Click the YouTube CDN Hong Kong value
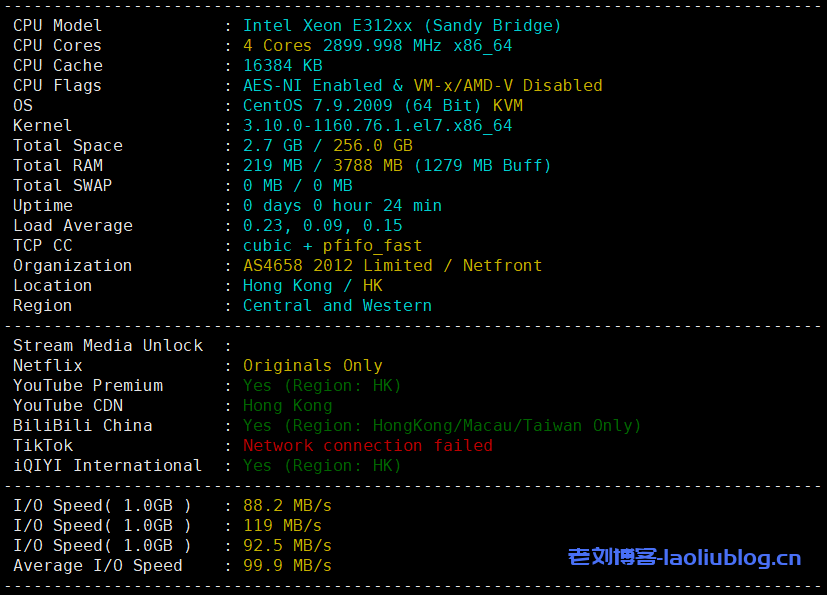827x595 pixels. 287,406
